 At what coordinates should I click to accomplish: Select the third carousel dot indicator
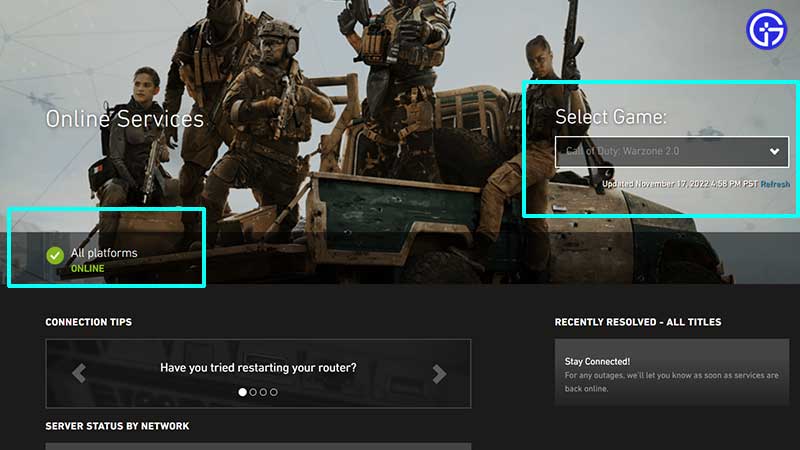pos(263,392)
